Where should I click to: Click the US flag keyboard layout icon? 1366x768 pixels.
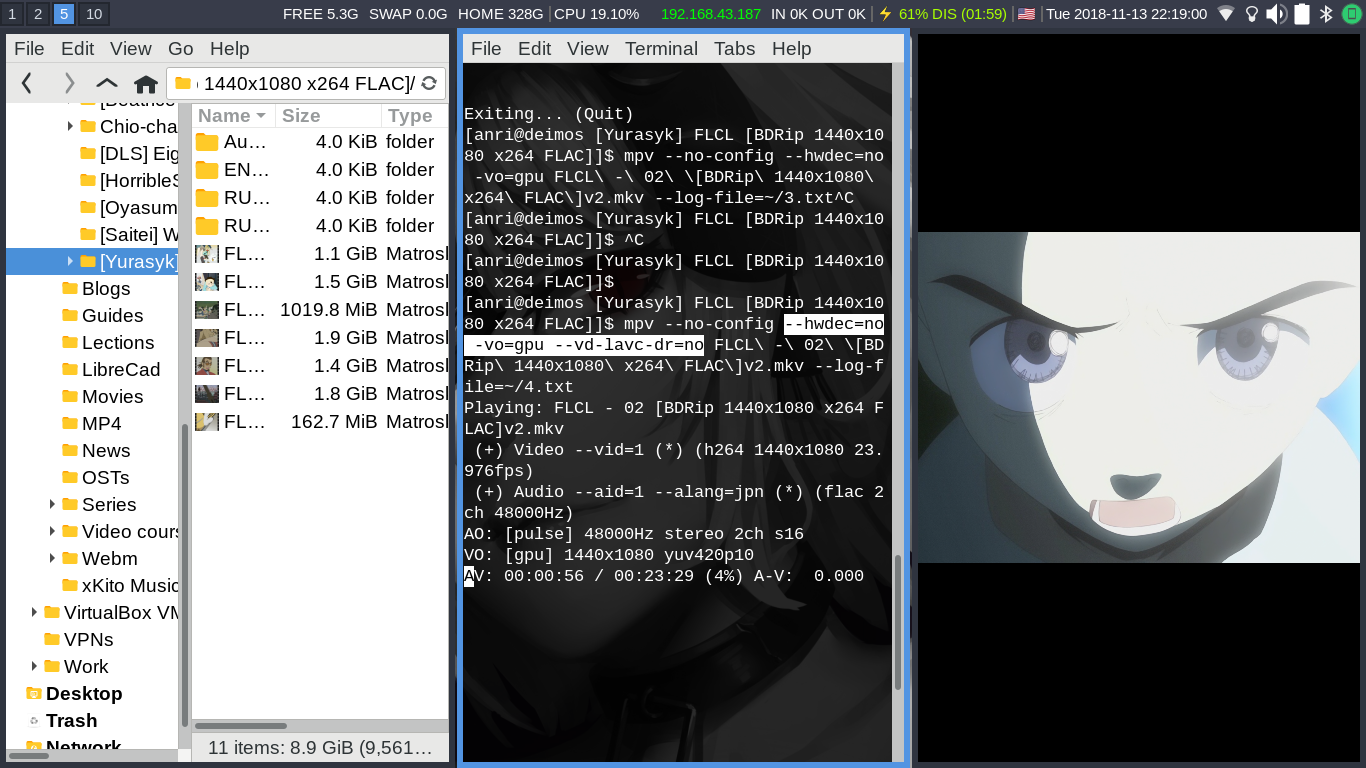click(1026, 14)
